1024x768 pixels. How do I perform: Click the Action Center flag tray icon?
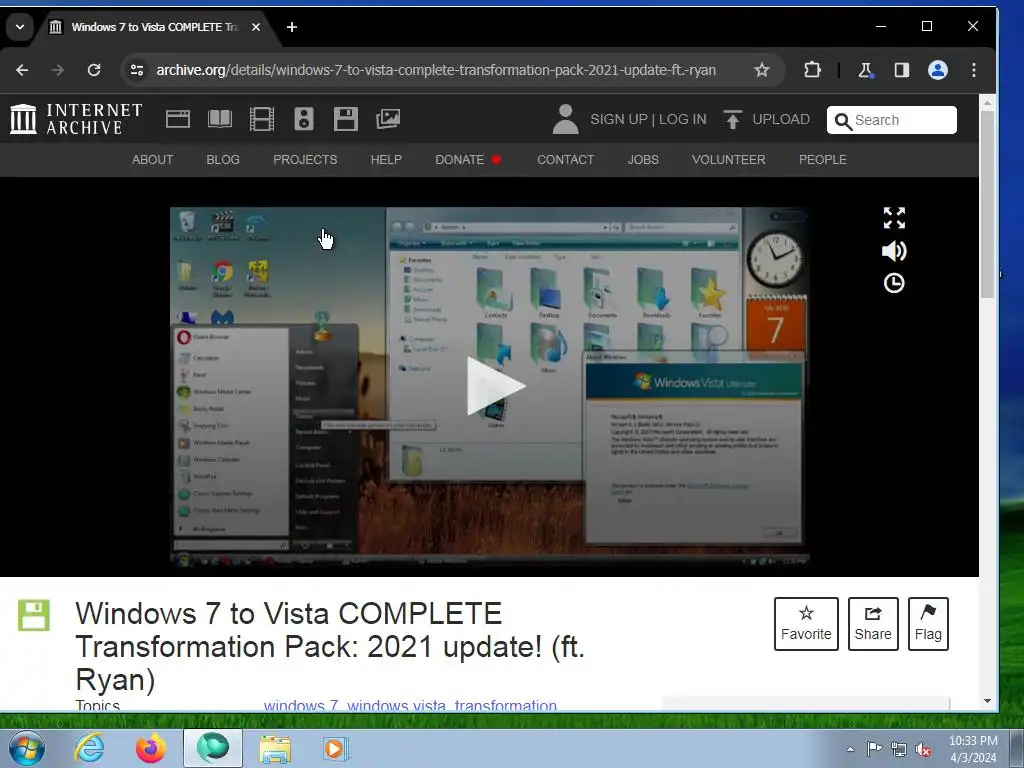(x=874, y=749)
